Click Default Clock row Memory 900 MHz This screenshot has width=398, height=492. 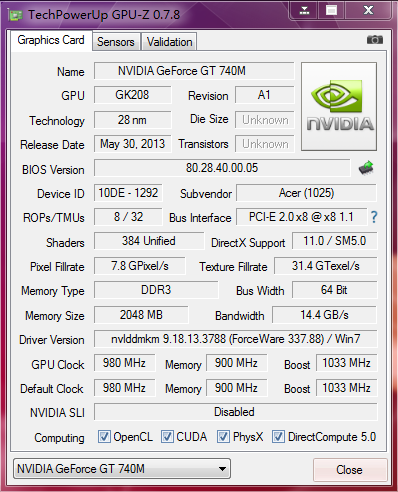click(x=236, y=388)
